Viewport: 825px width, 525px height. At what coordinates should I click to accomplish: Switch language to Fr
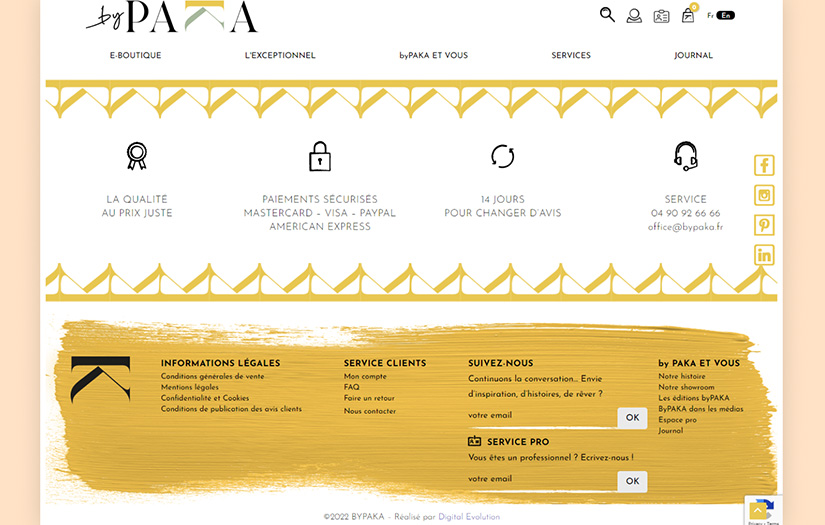point(710,15)
